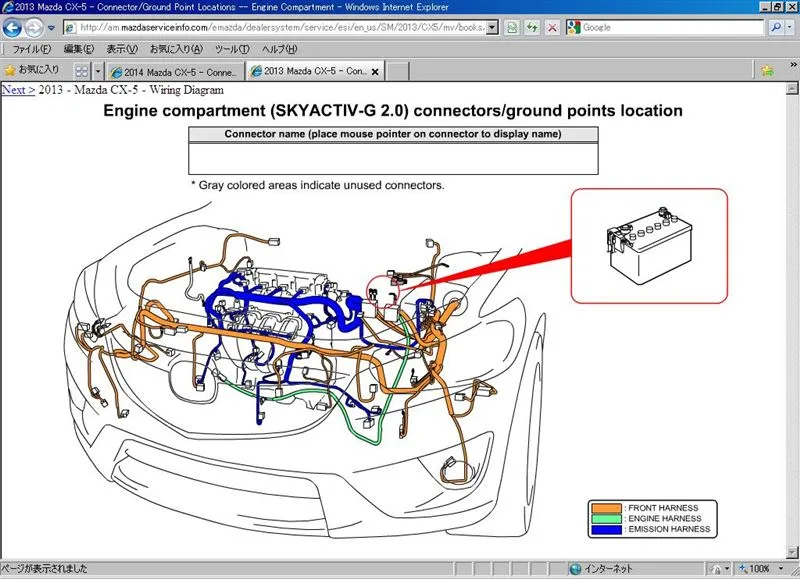
Task: Click the green ENGINE HARNESS legend swatch
Action: point(606,519)
